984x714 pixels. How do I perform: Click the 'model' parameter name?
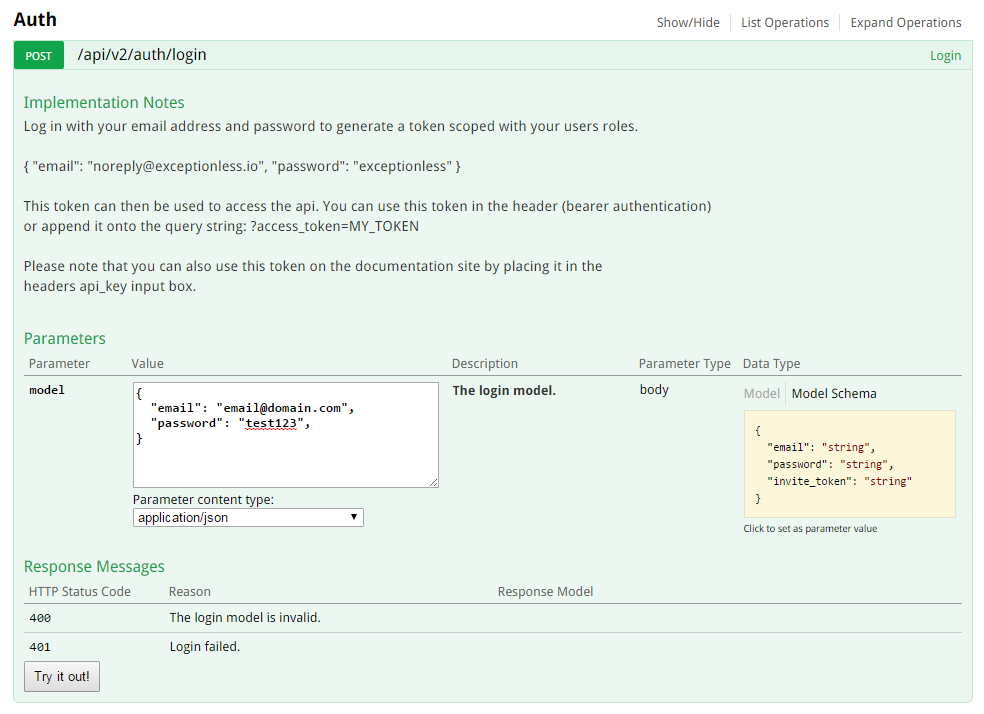click(47, 390)
